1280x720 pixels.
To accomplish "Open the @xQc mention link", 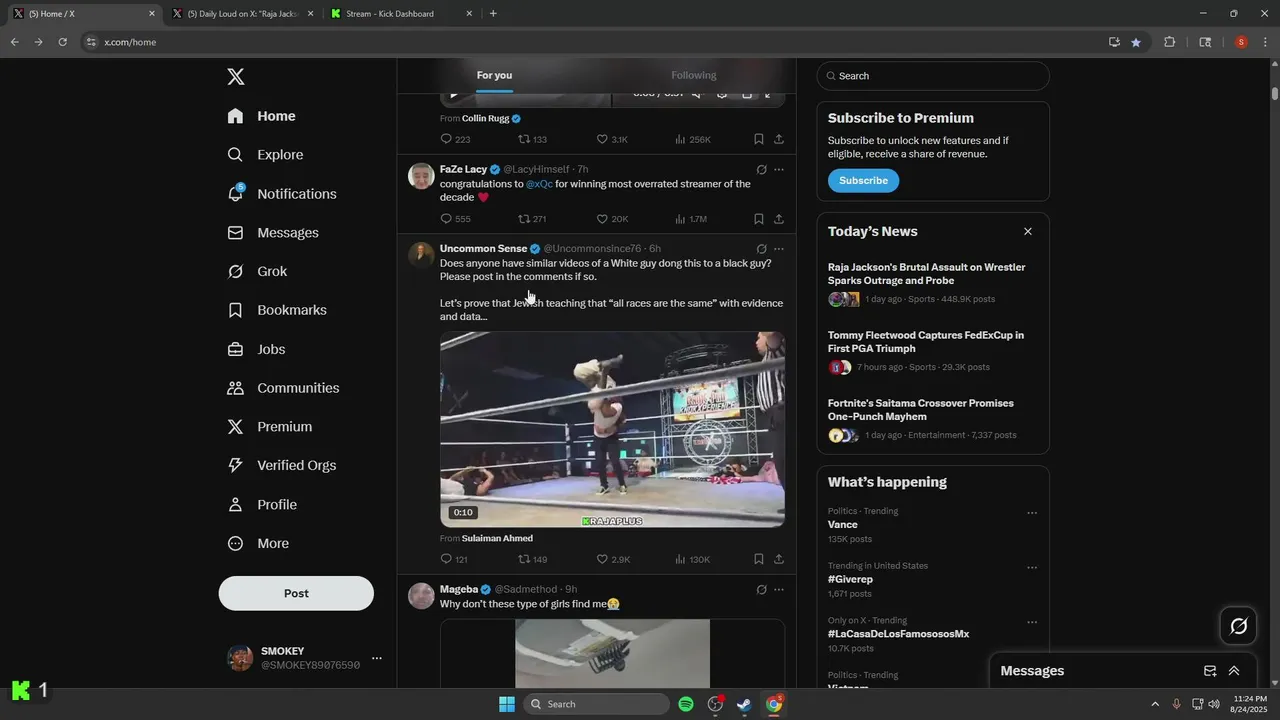I will 539,184.
